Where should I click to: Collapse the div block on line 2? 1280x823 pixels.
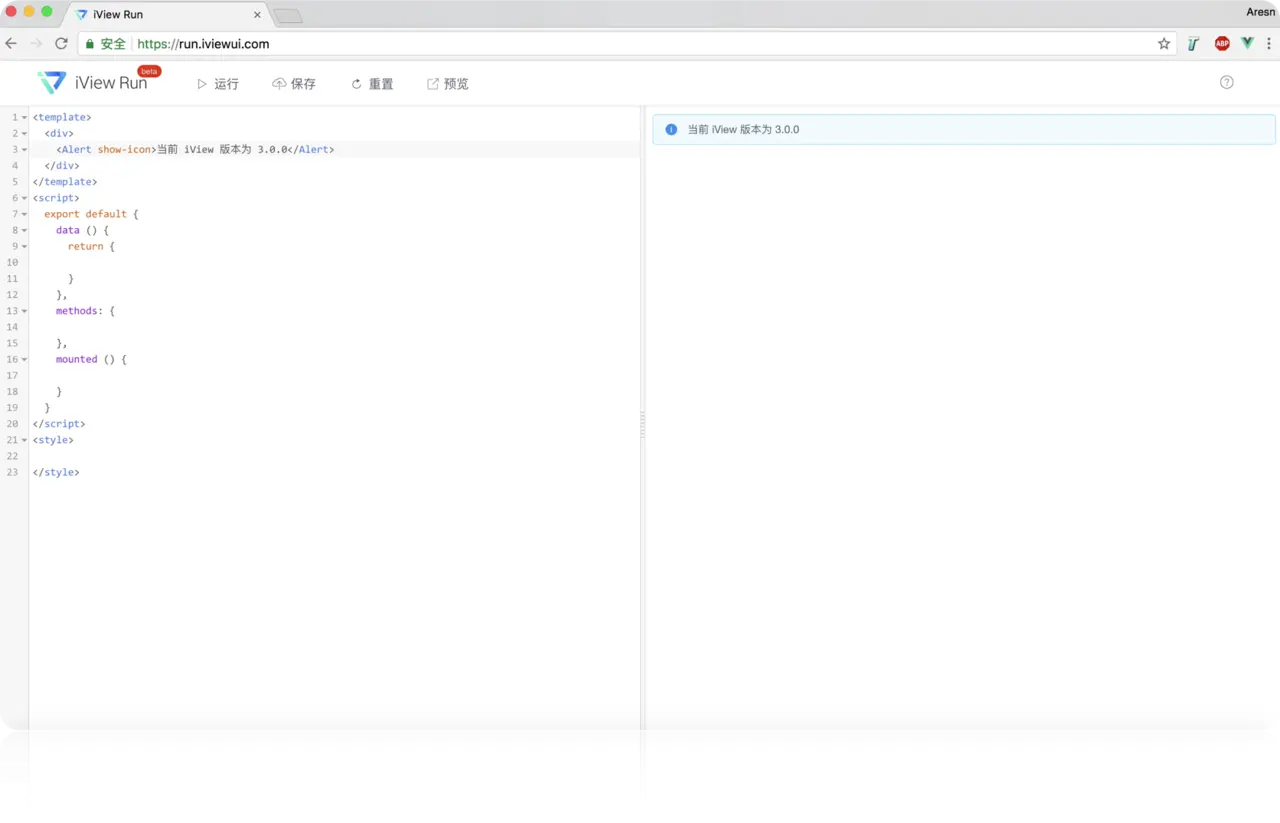tap(24, 134)
